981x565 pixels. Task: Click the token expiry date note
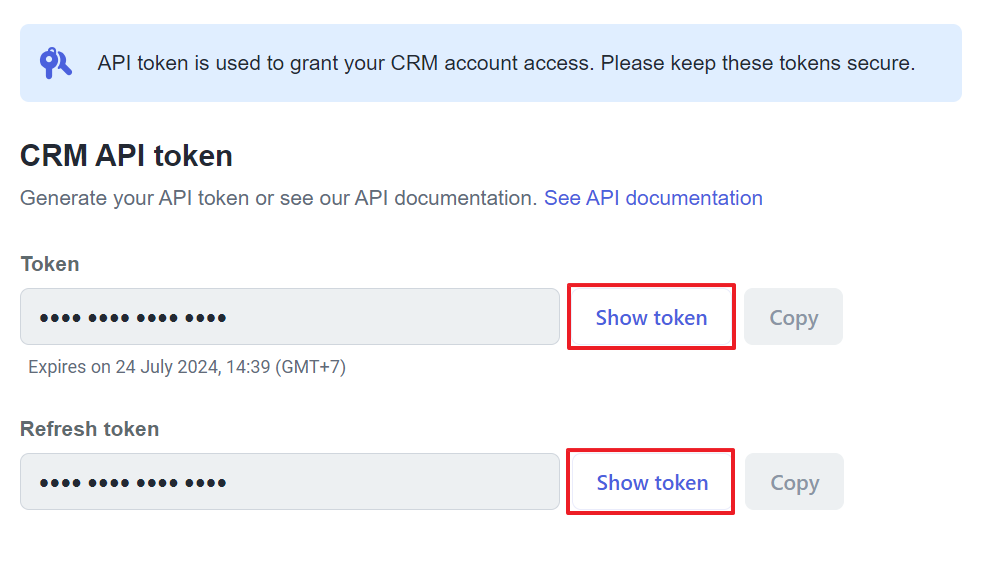point(187,367)
